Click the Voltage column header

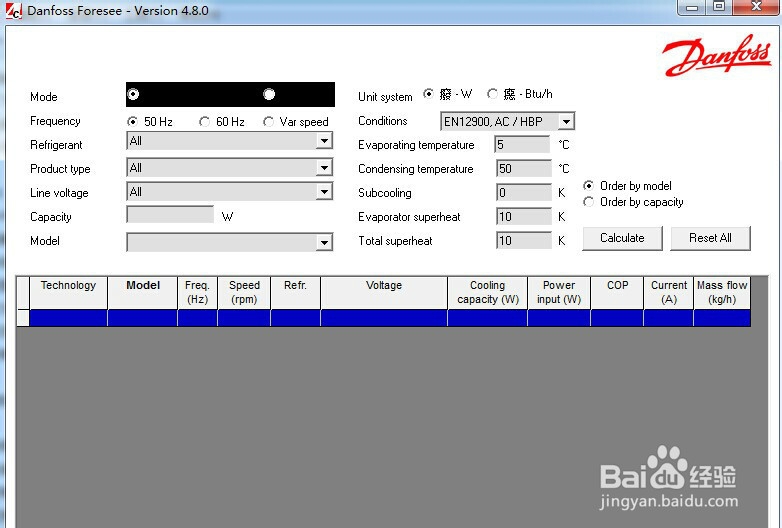tap(384, 293)
